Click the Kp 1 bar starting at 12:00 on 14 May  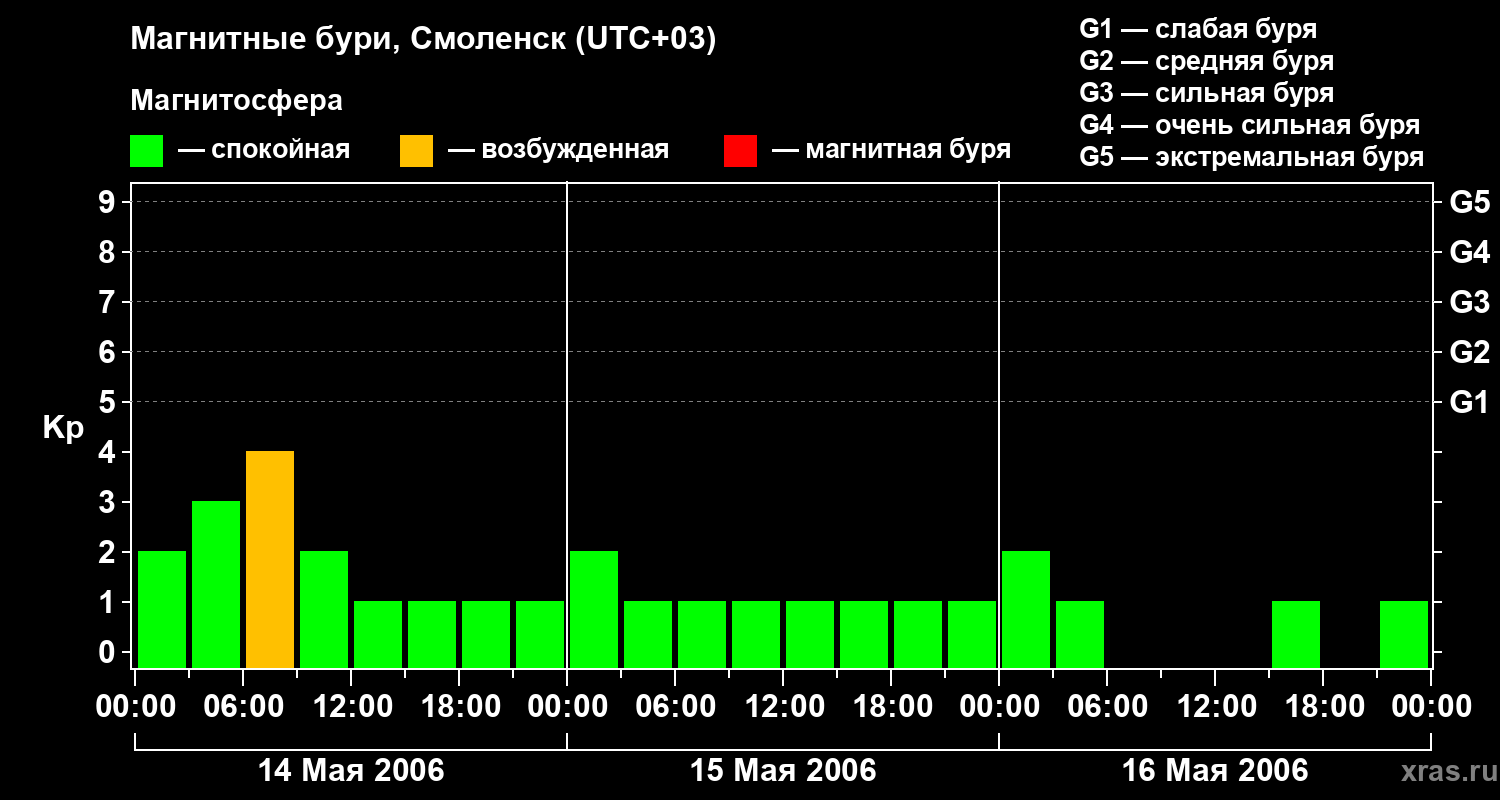pos(378,634)
